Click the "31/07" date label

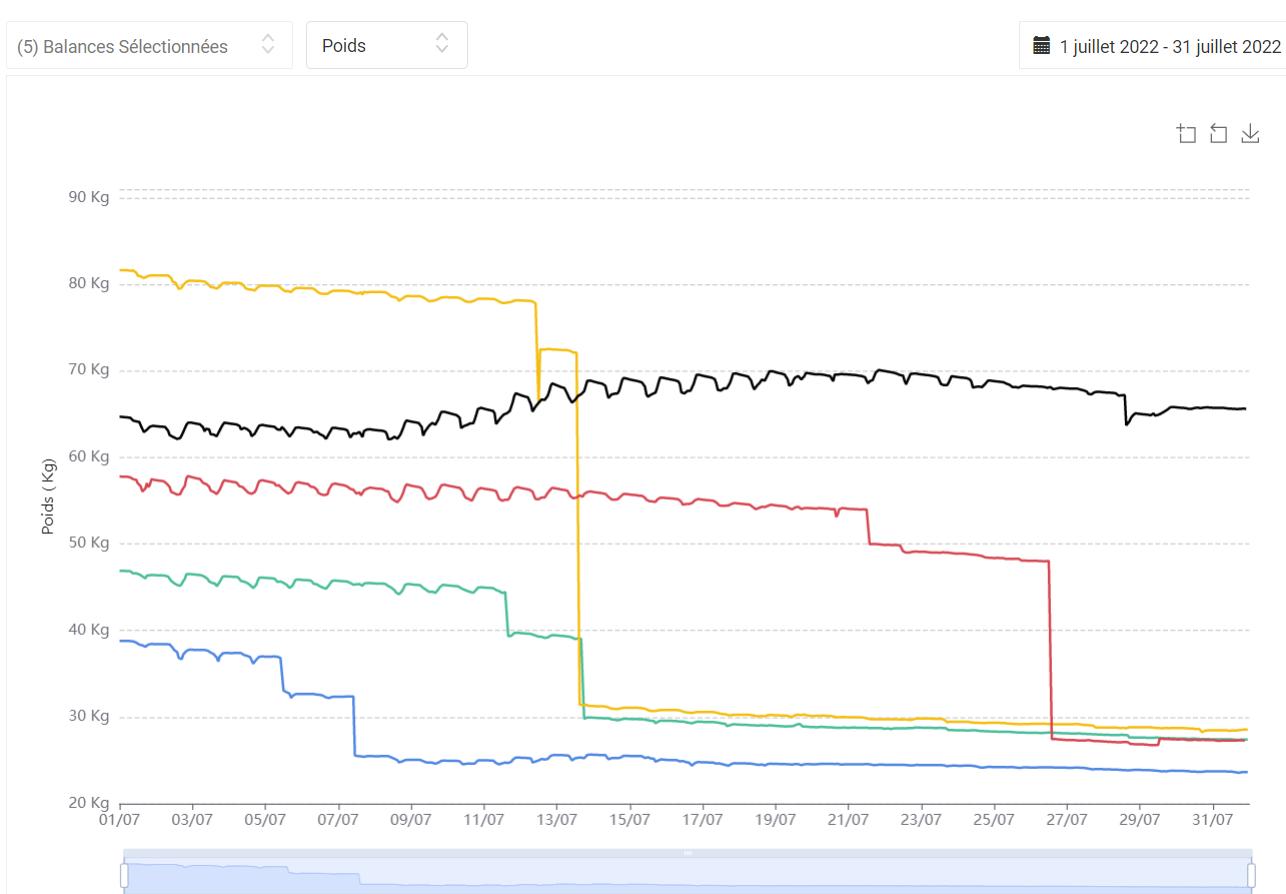1212,821
